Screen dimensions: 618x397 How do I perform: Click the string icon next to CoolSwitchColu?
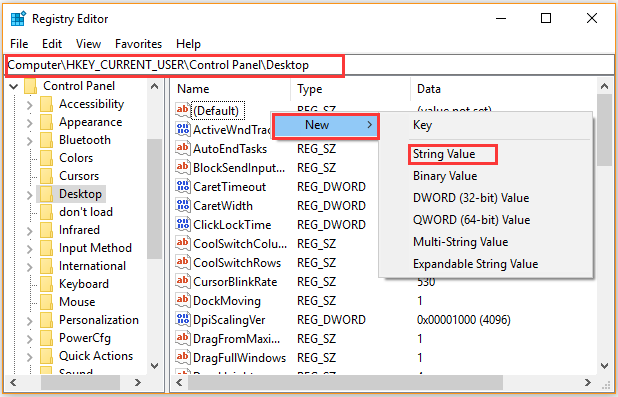click(182, 243)
